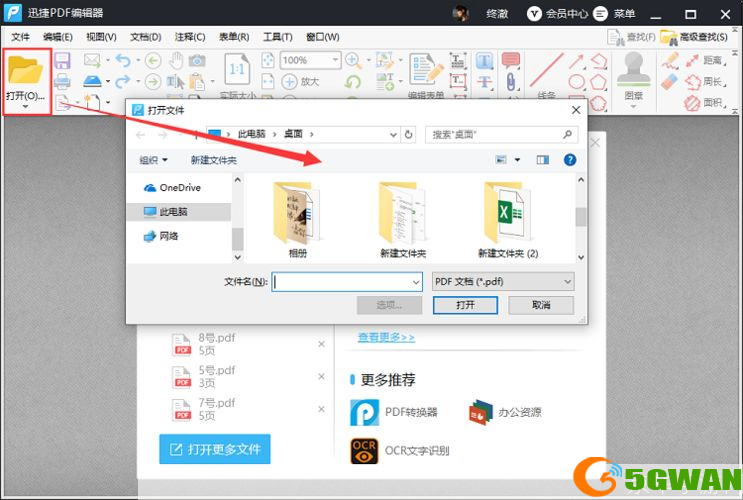The height and width of the screenshot is (500, 743).
Task: Select the Hand tool
Action: [176, 60]
